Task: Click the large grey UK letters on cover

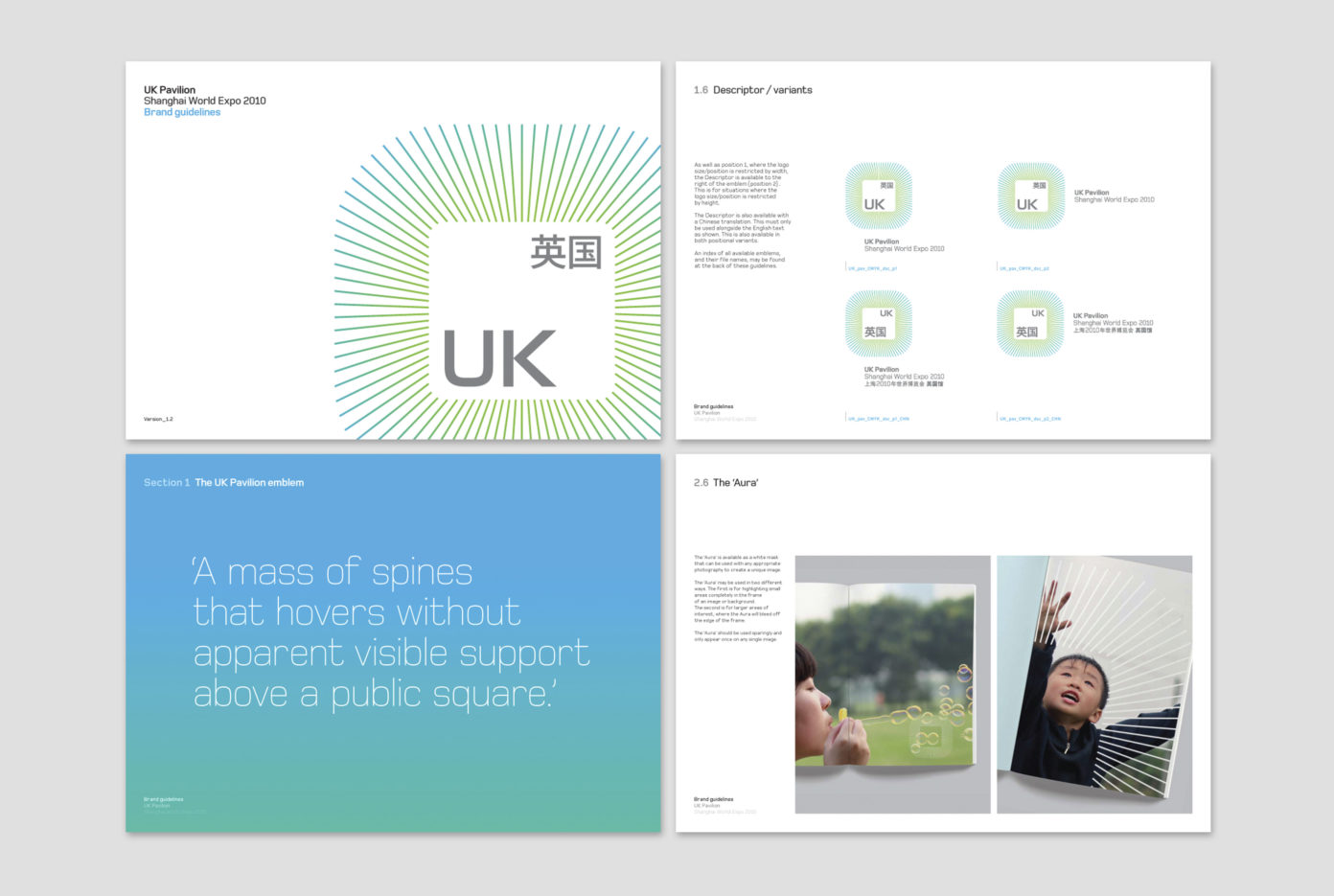Action: click(499, 358)
